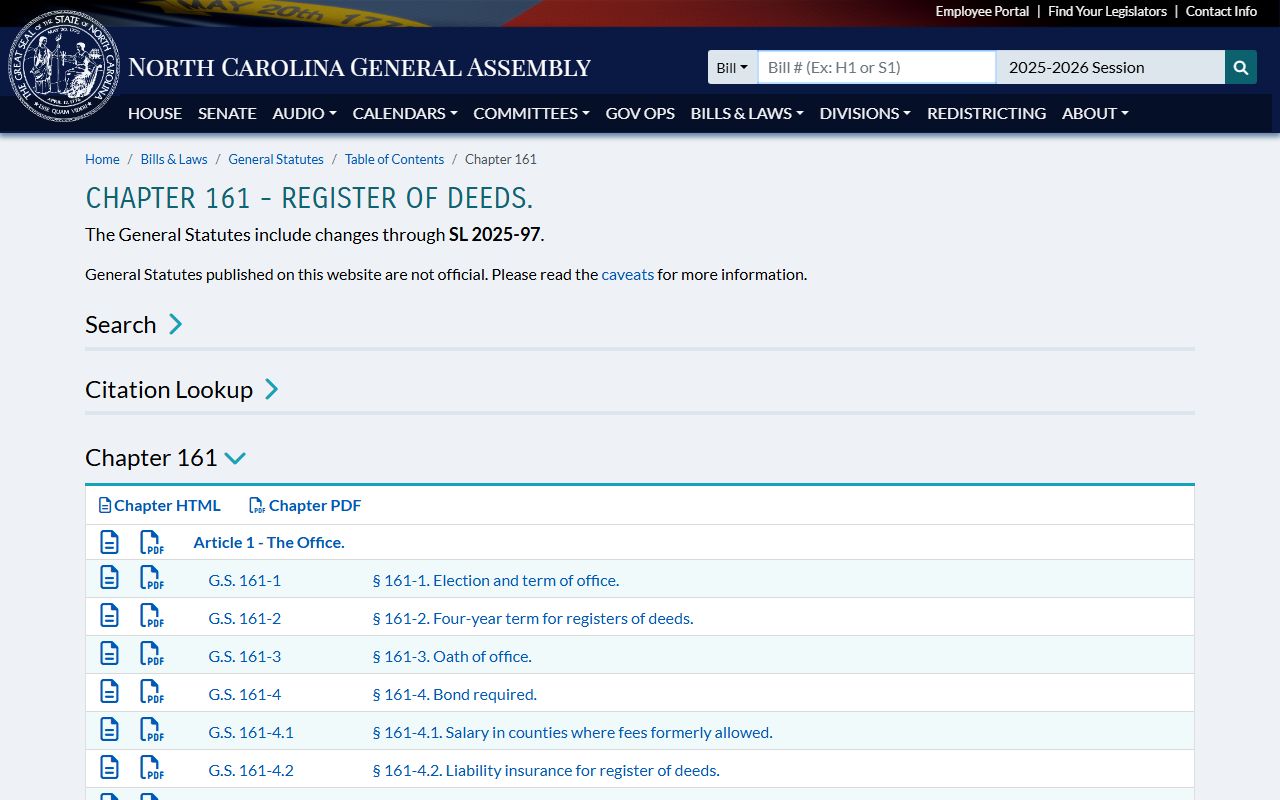Open HTML document icon for G.S. 161-2
This screenshot has height=800, width=1280.
point(109,616)
